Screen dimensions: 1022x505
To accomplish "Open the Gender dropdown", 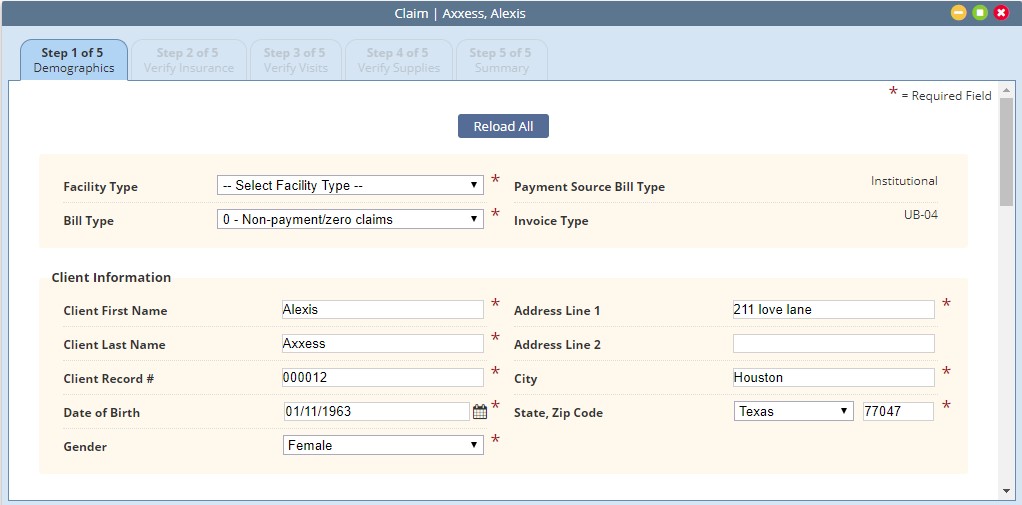I will [x=383, y=445].
